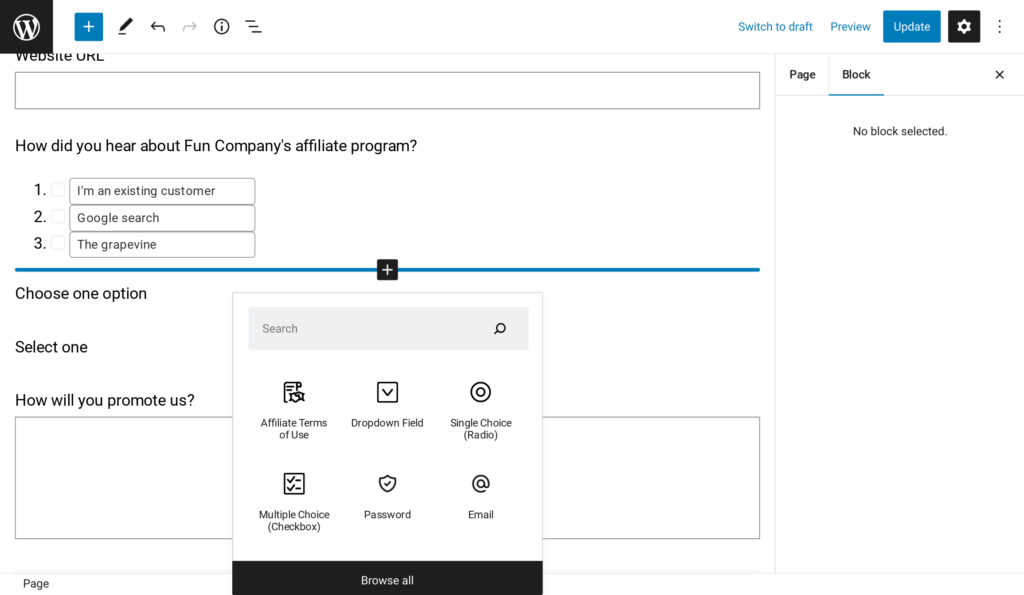The height and width of the screenshot is (595, 1024).
Task: Undo last change with arrow icon
Action: point(157,27)
